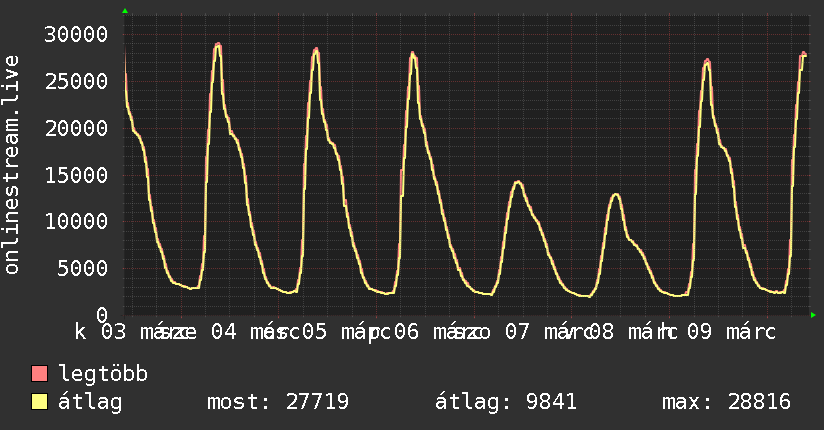Click the most: 27719 value
Image resolution: width=824 pixels, height=430 pixels.
[x=278, y=402]
